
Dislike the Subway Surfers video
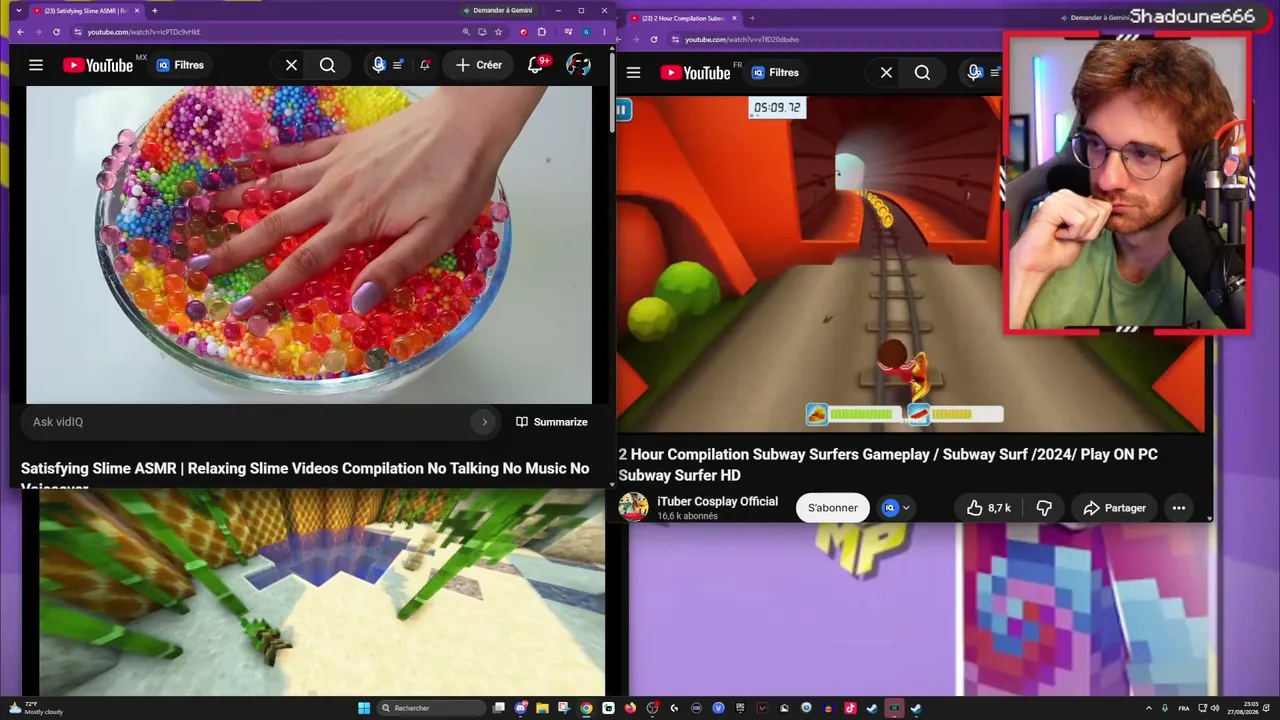point(1044,508)
